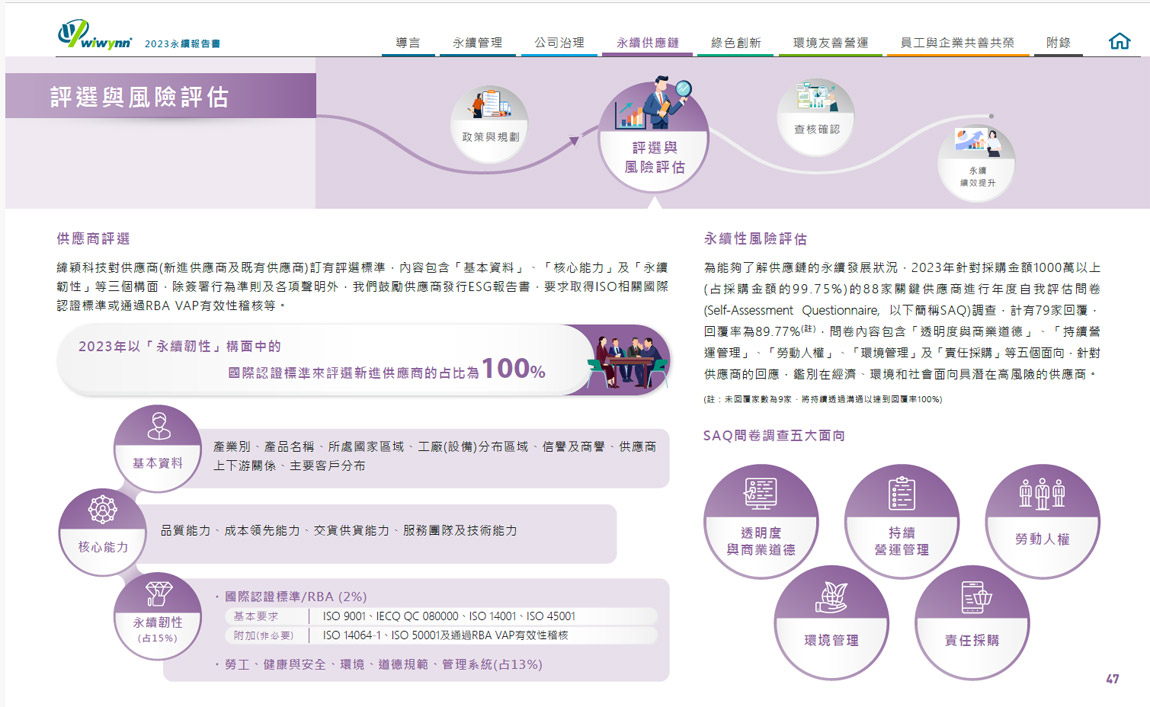Select the 查核確認 process step circle
1150x707 pixels.
[816, 117]
